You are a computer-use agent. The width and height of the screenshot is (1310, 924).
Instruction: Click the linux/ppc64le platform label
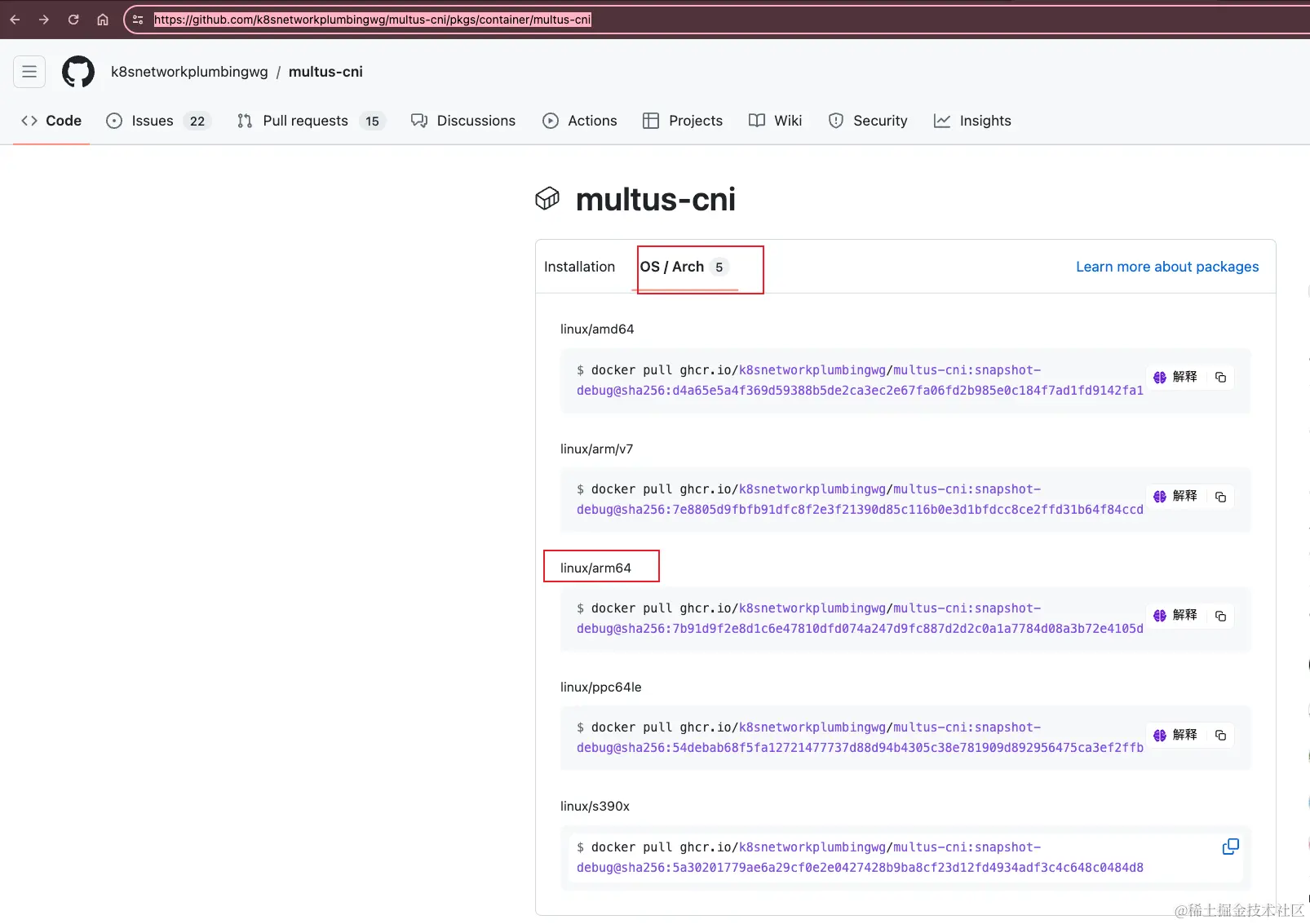tap(601, 687)
